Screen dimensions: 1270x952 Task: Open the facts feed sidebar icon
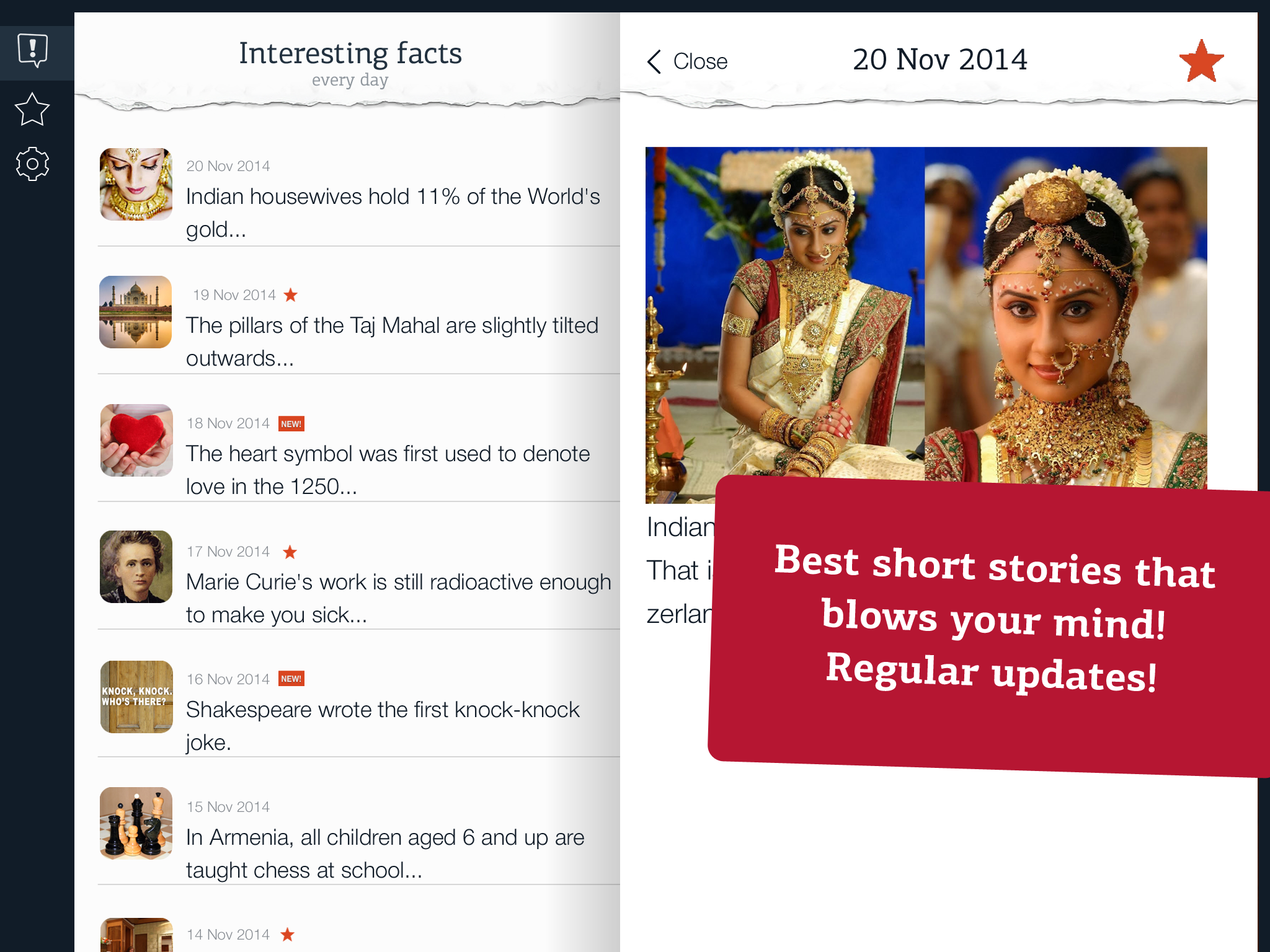[x=33, y=51]
